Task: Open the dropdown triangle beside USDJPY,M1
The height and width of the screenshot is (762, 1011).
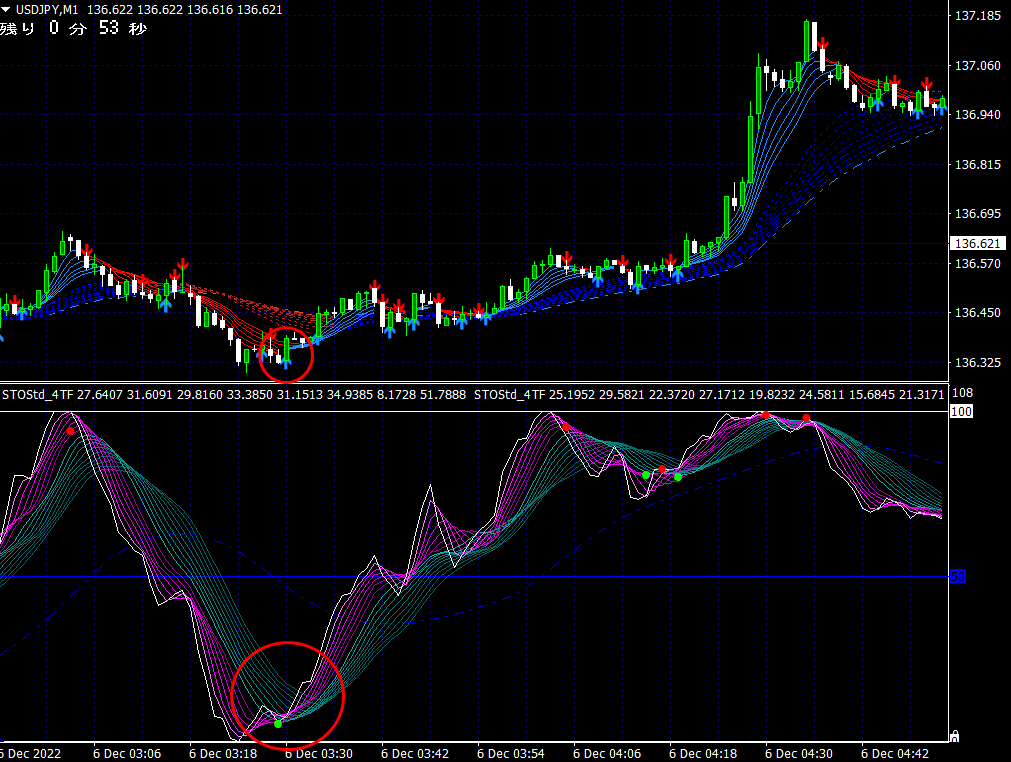Action: (6, 9)
